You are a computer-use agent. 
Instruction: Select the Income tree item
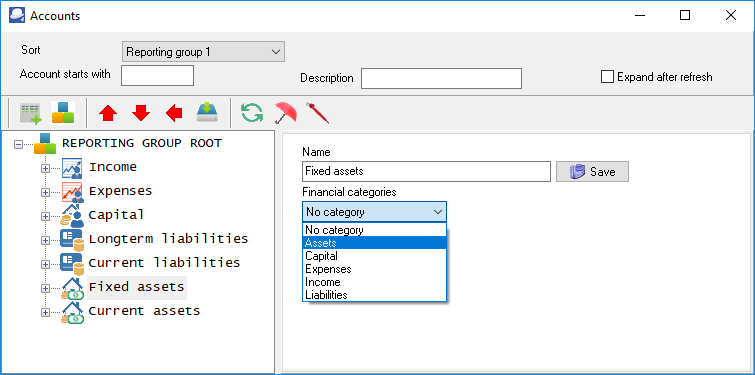point(113,167)
